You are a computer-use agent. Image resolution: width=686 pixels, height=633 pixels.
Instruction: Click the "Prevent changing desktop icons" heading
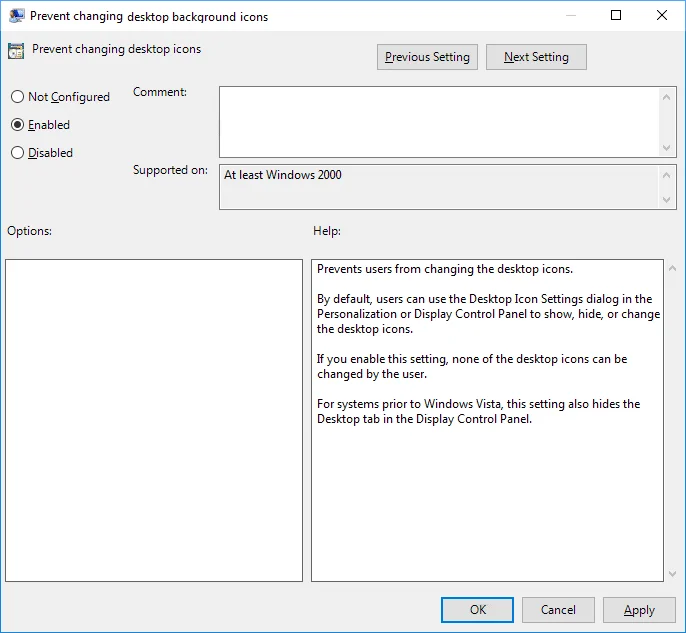click(x=116, y=49)
